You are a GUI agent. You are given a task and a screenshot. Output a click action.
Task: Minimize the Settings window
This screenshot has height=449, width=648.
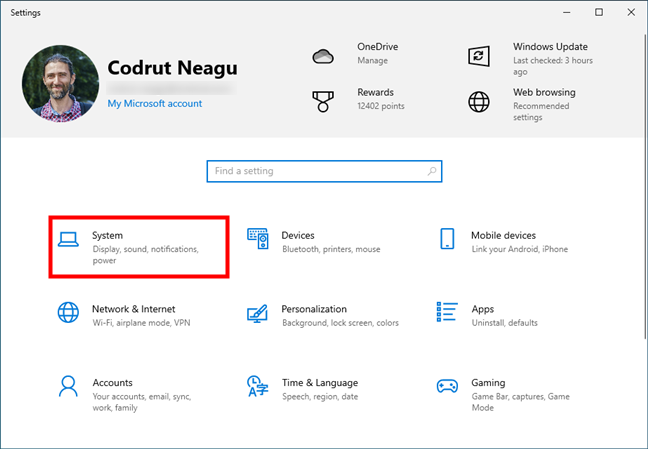(x=567, y=12)
